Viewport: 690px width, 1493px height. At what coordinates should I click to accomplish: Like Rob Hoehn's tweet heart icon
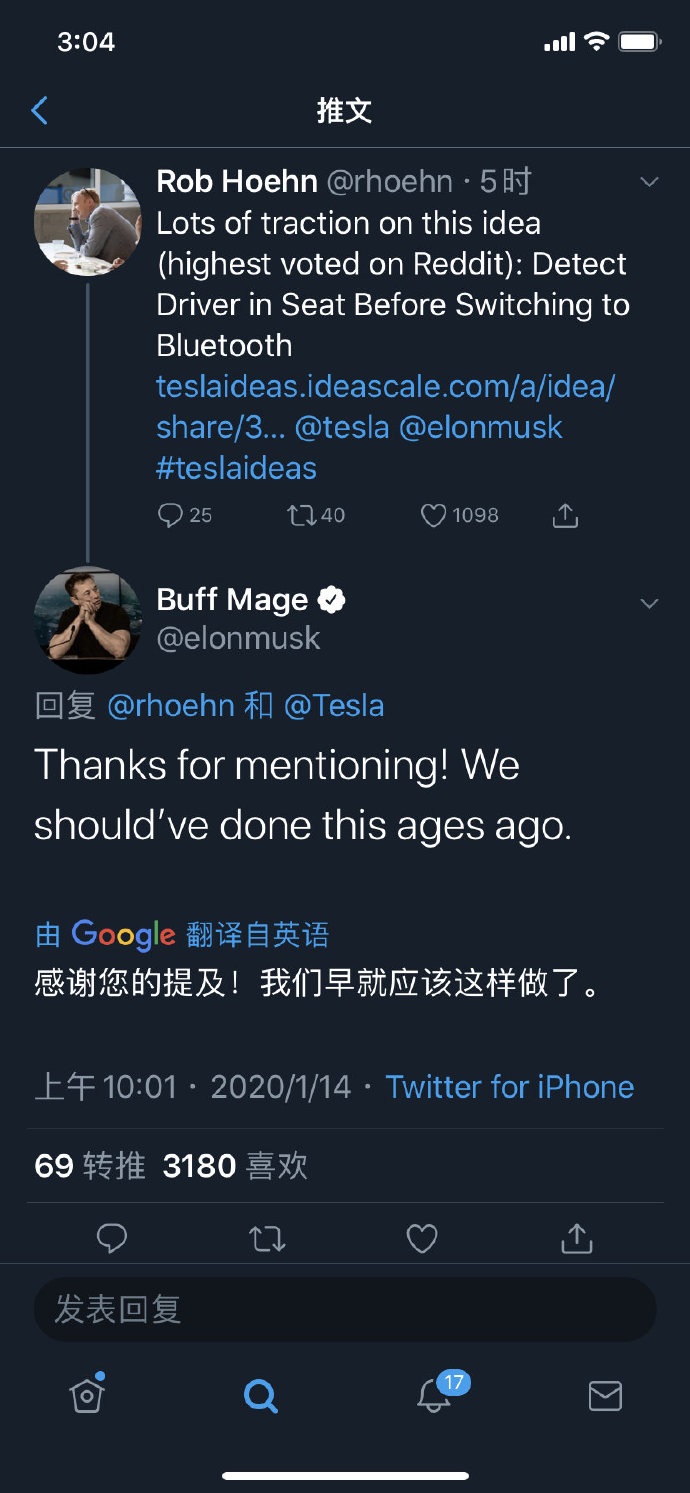tap(433, 515)
